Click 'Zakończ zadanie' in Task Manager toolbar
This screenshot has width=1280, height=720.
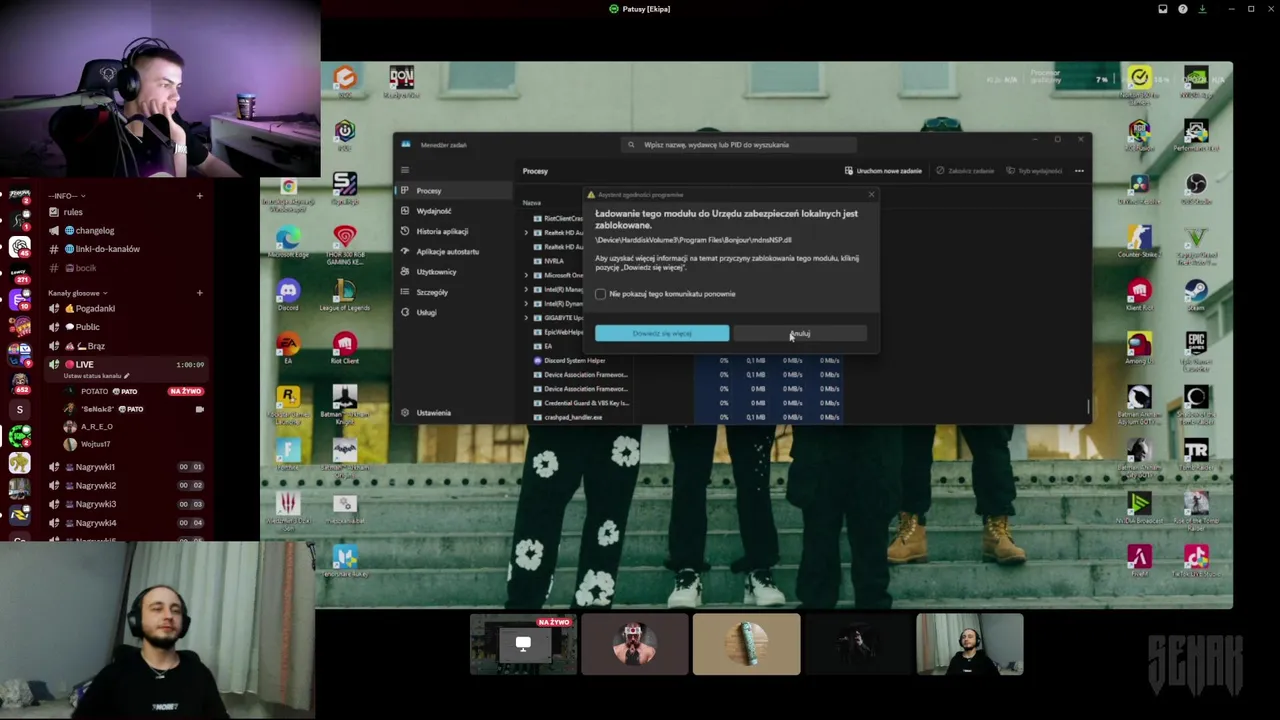[x=965, y=171]
